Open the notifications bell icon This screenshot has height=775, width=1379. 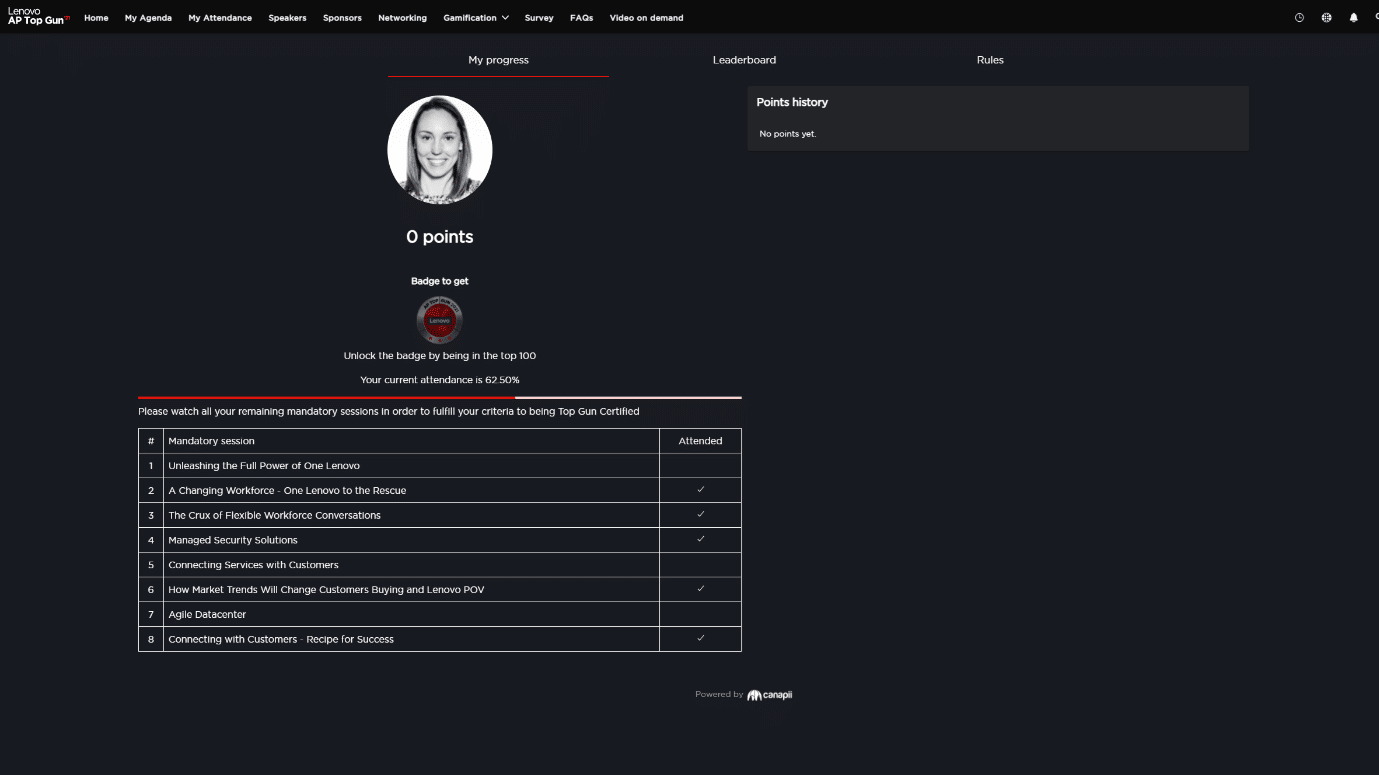1353,17
